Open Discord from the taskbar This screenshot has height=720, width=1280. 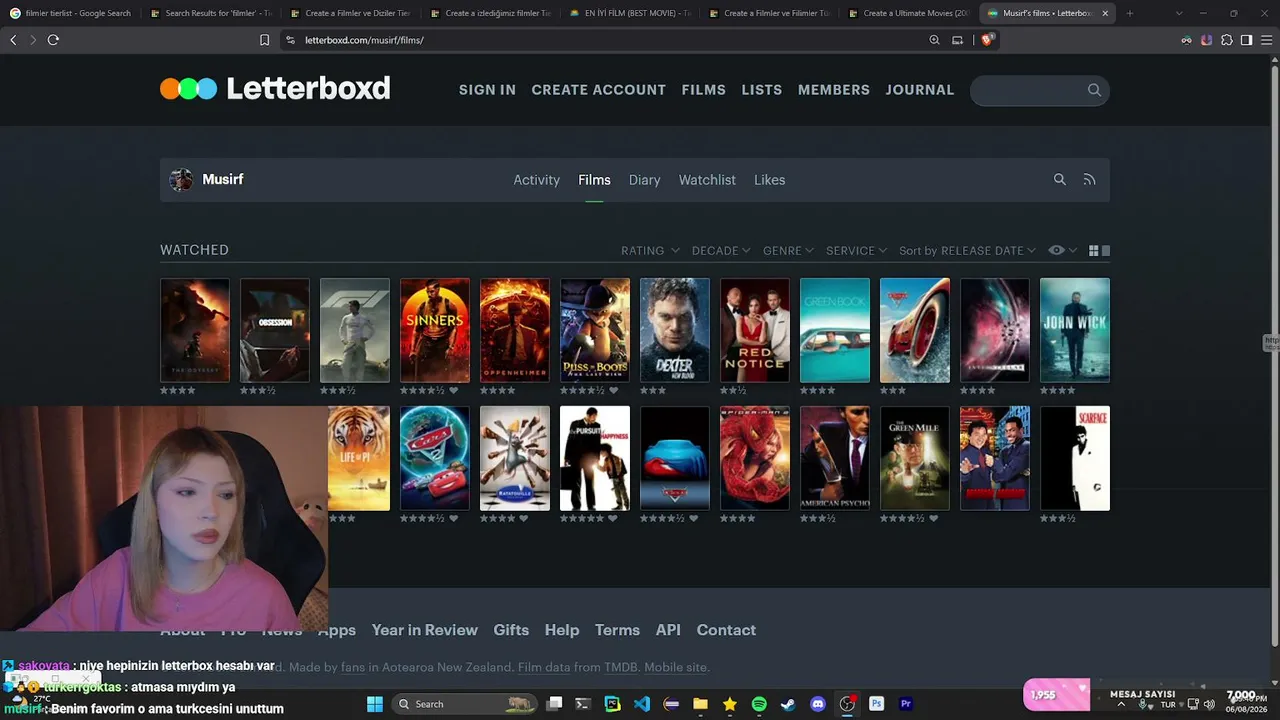coord(818,704)
